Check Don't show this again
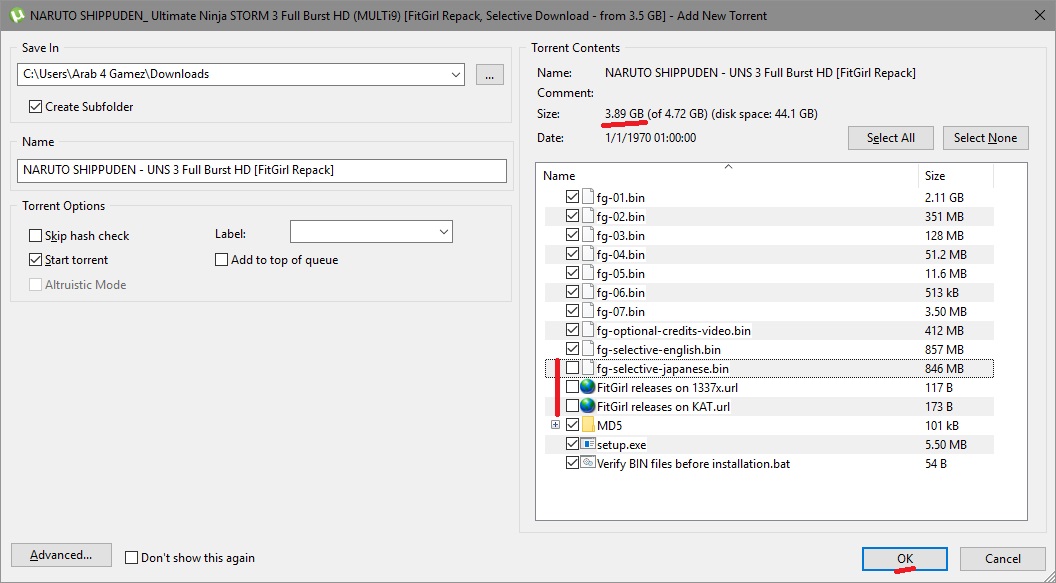Viewport: 1056px width, 583px height. click(x=131, y=557)
